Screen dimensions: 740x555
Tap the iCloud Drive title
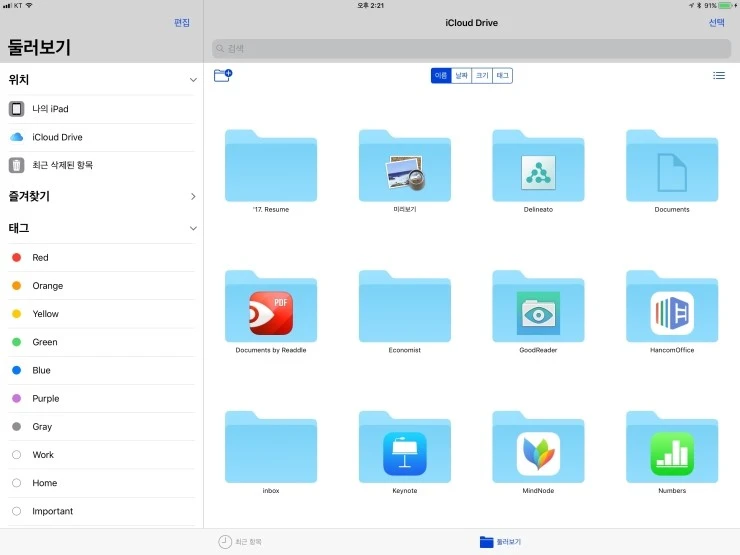(x=471, y=23)
